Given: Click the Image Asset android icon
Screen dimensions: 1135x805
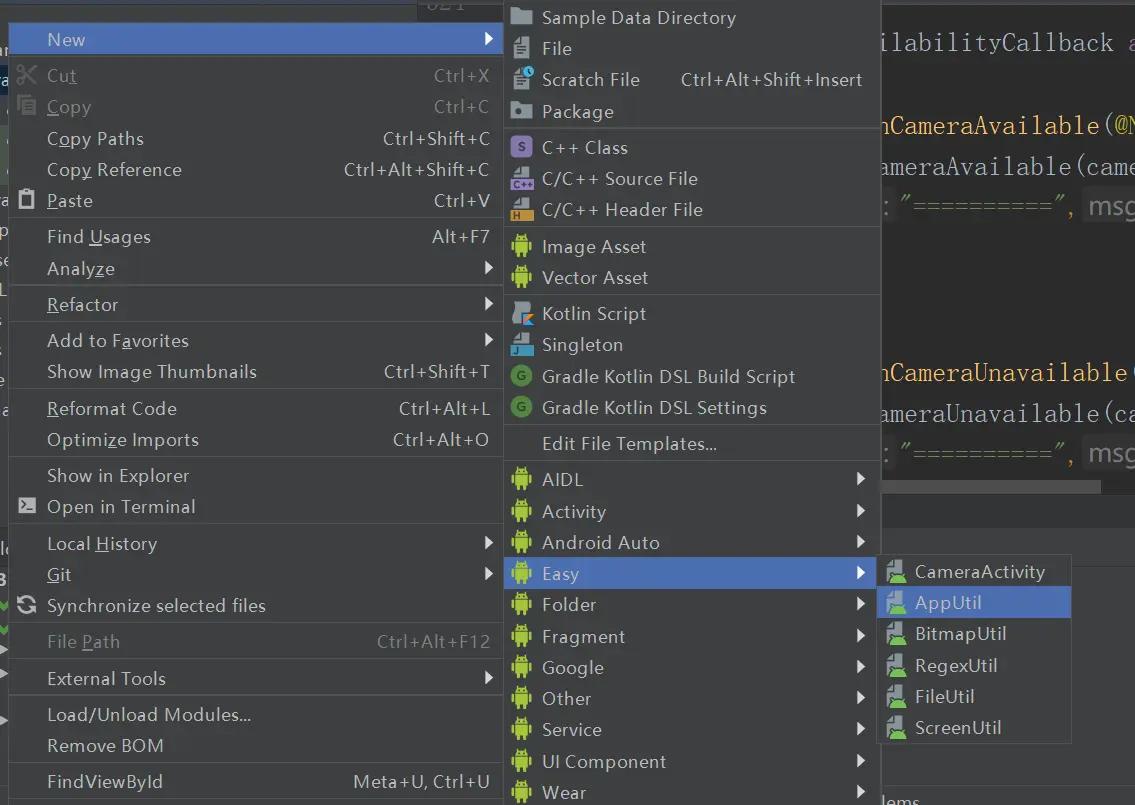Looking at the screenshot, I should tap(521, 246).
